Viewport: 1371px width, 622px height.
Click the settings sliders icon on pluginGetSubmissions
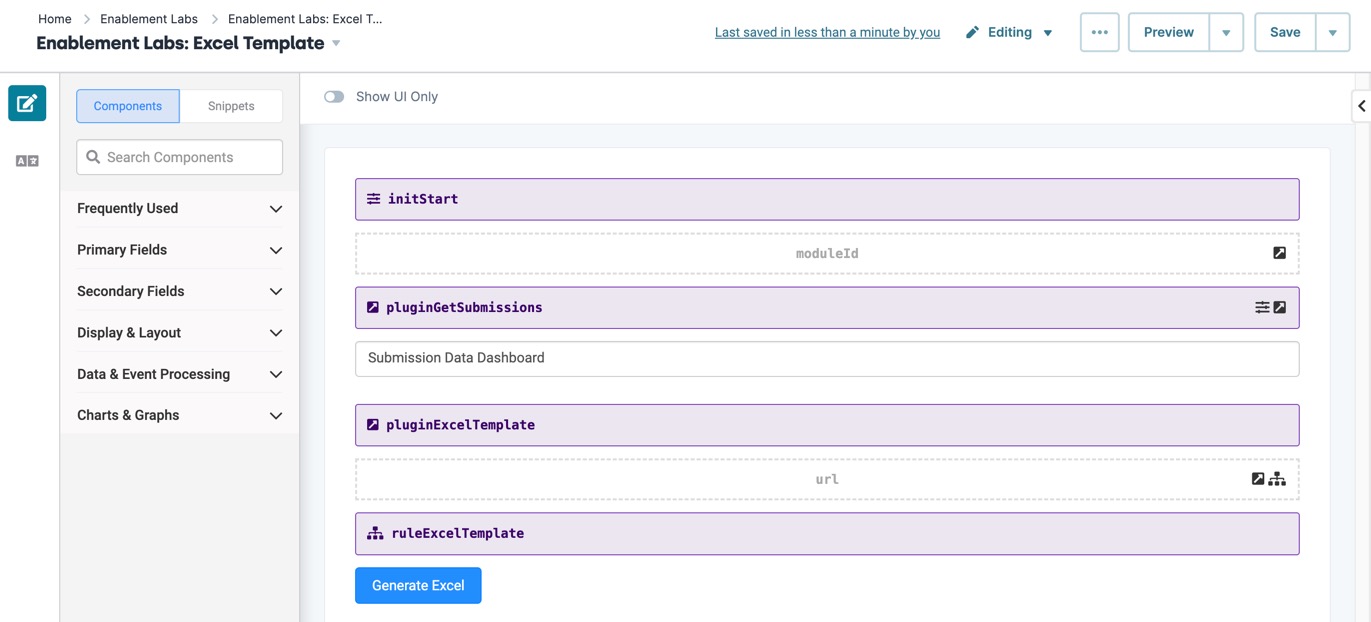[1262, 307]
